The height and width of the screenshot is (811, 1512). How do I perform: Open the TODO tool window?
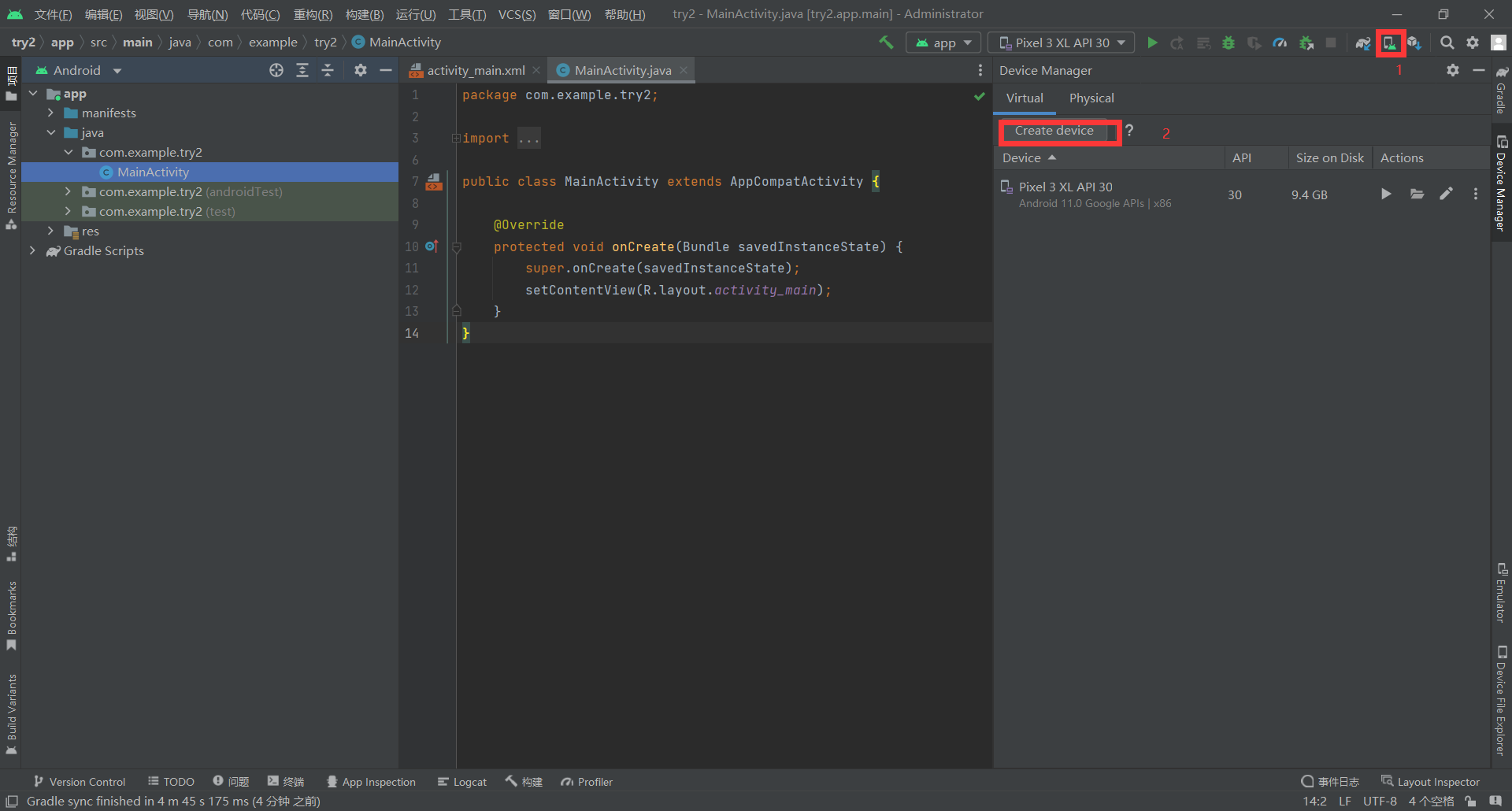171,782
